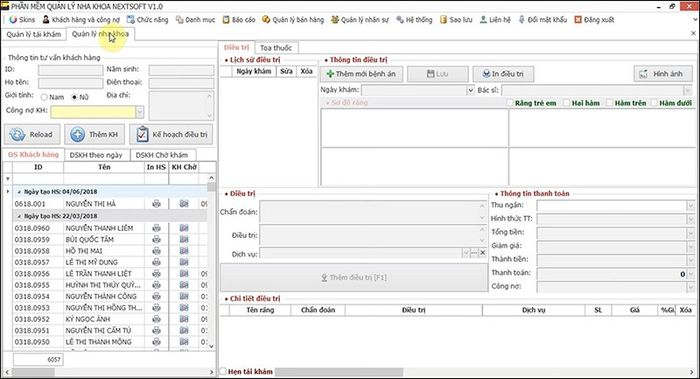
Task: KH Chờ icon for NGUYỄN THANH LIÊM
Action: [184, 228]
